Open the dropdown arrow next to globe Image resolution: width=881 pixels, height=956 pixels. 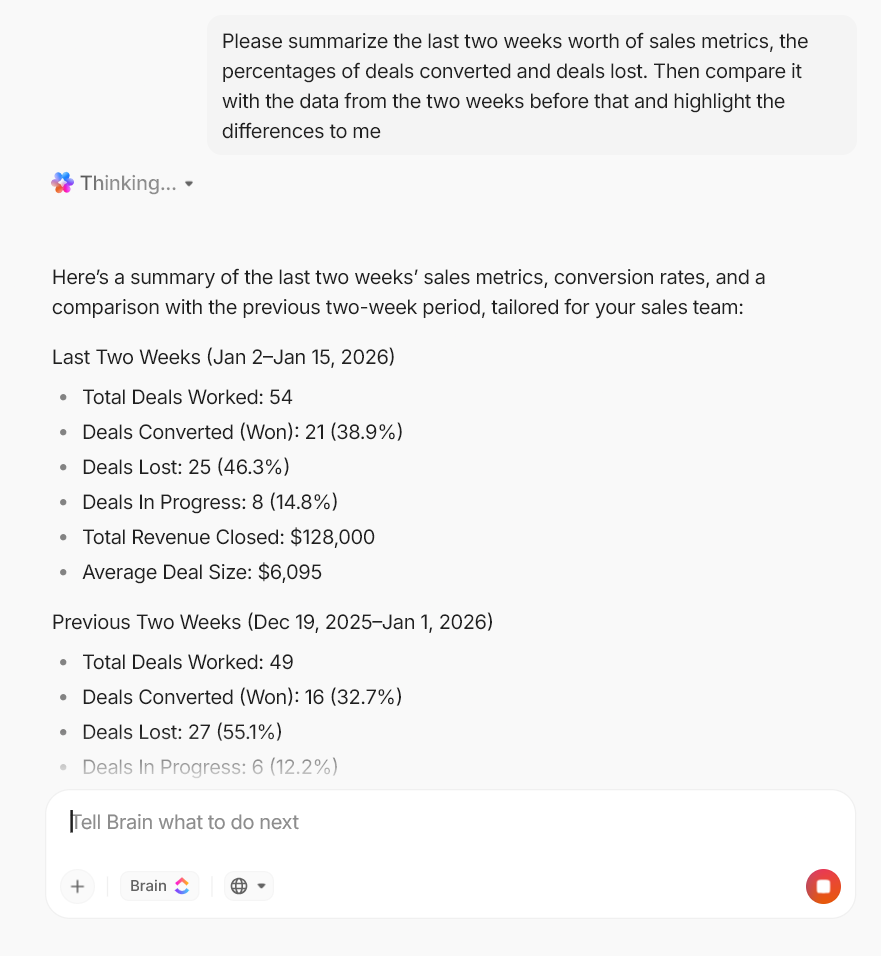[262, 886]
